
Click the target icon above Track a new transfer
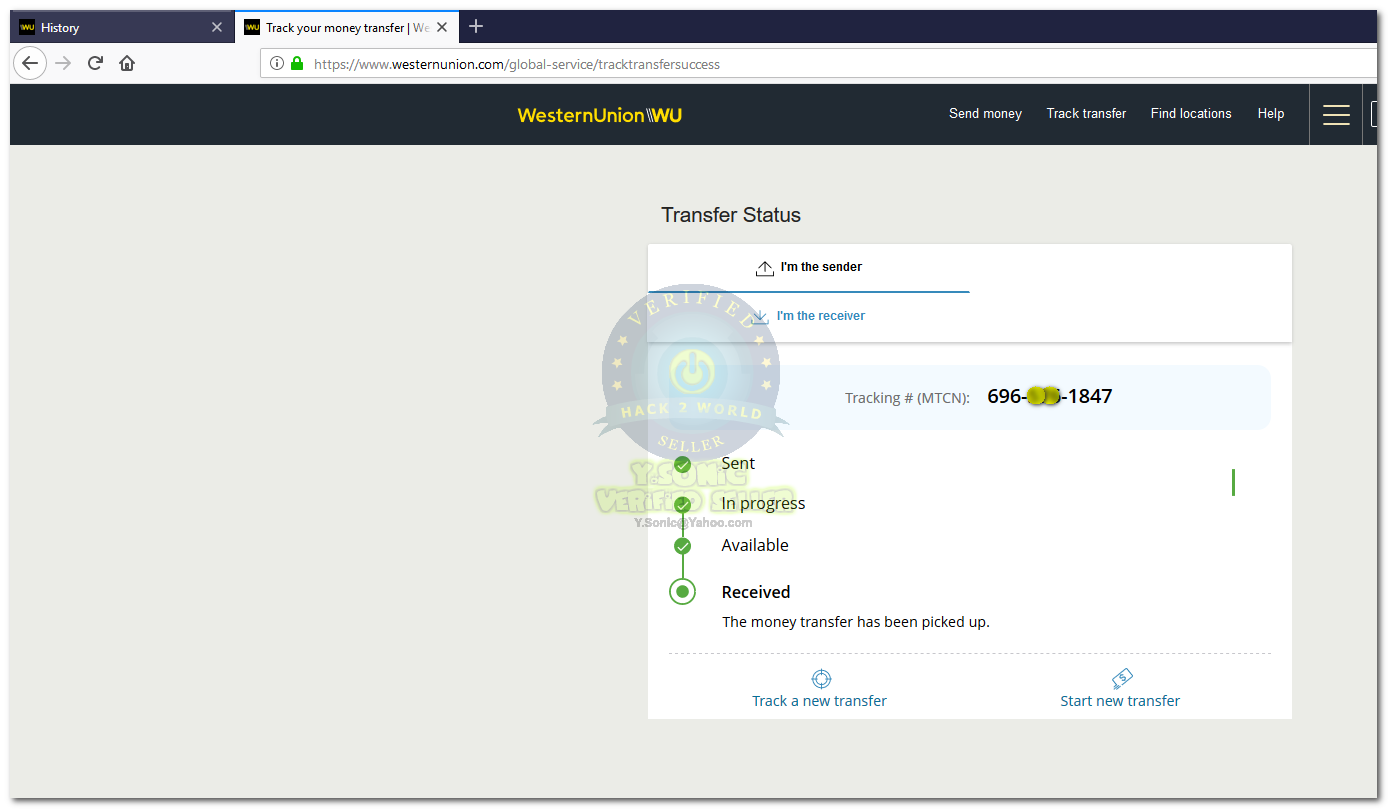click(x=821, y=679)
